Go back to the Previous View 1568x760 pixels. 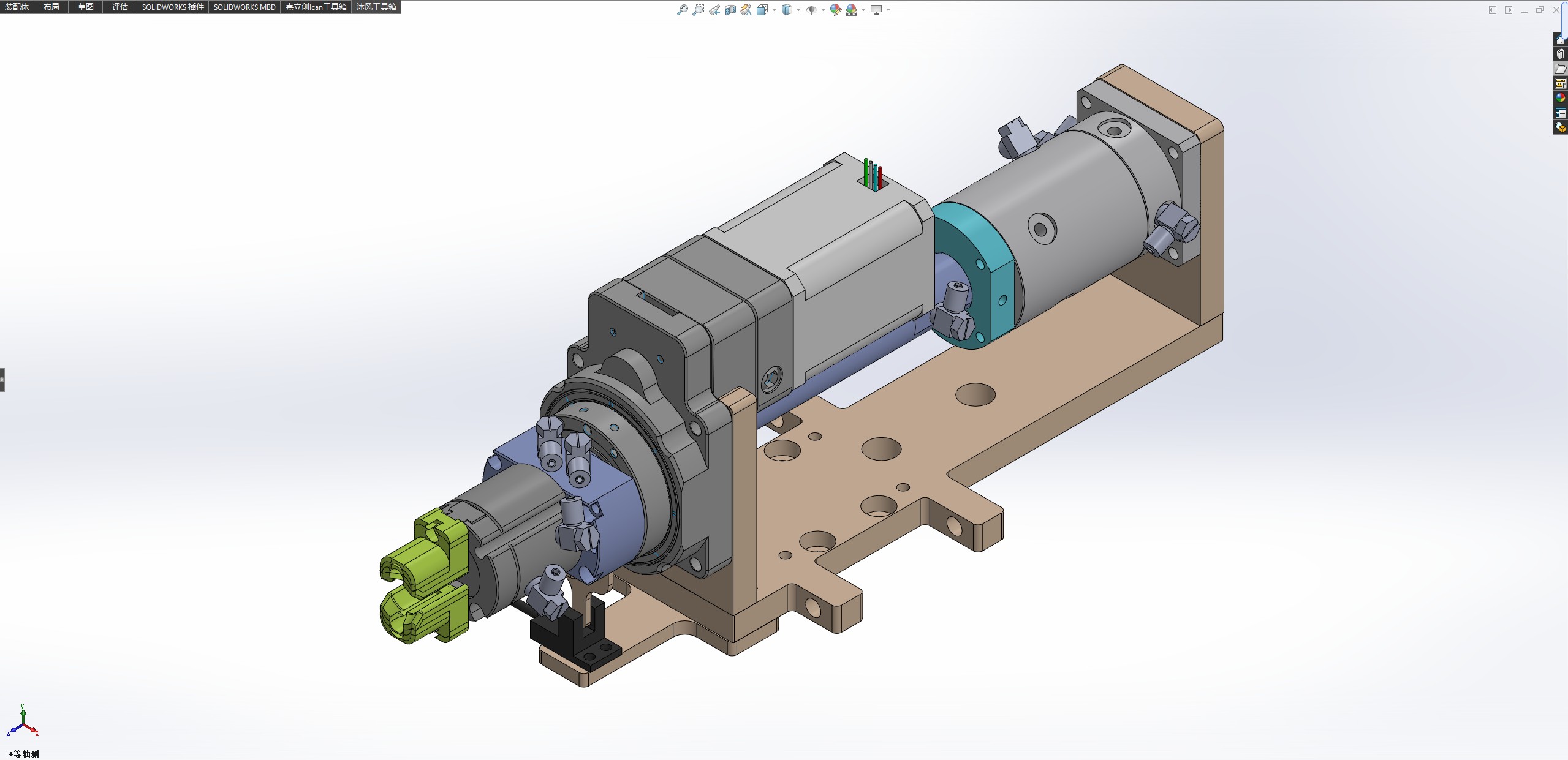pyautogui.click(x=714, y=10)
